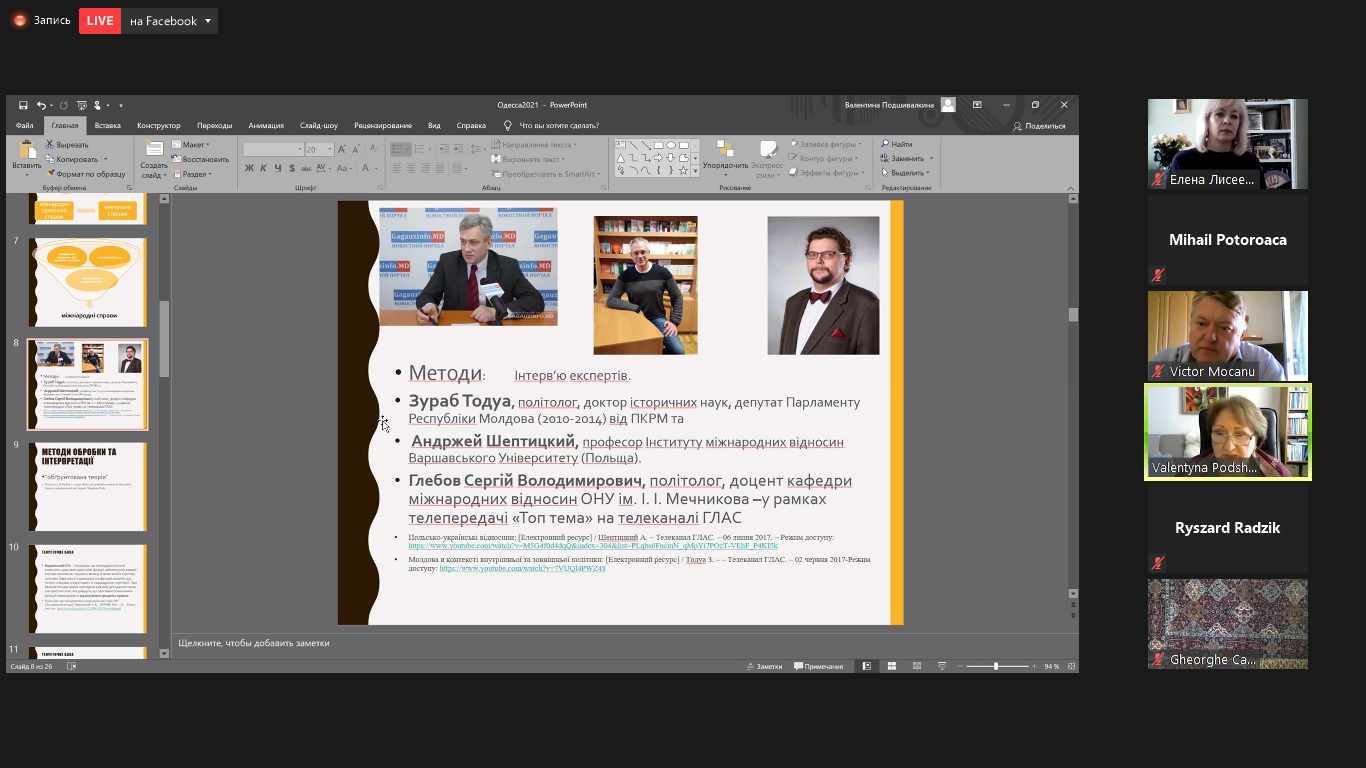Click fit slide to window icon
The height and width of the screenshot is (768, 1366).
pyautogui.click(x=1069, y=666)
